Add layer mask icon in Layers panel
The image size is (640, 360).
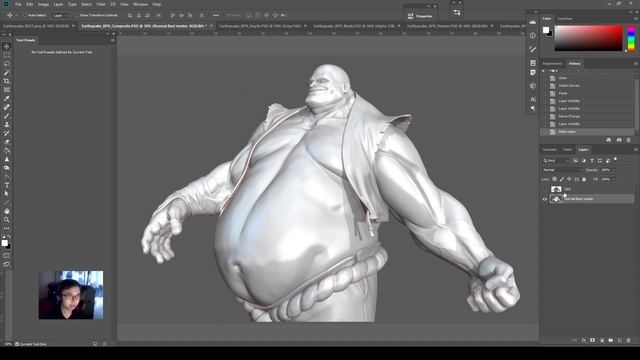click(593, 340)
